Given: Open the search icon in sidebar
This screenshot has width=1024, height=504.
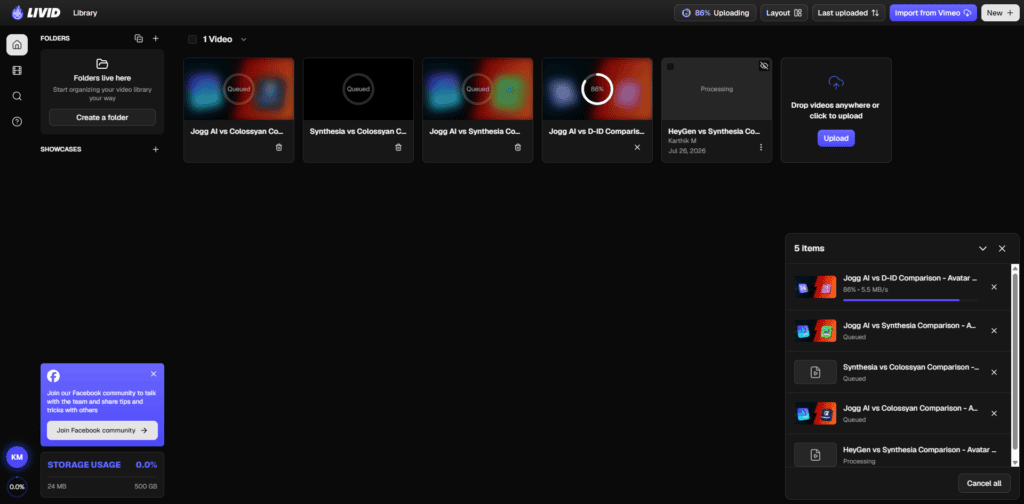Looking at the screenshot, I should pyautogui.click(x=17, y=96).
